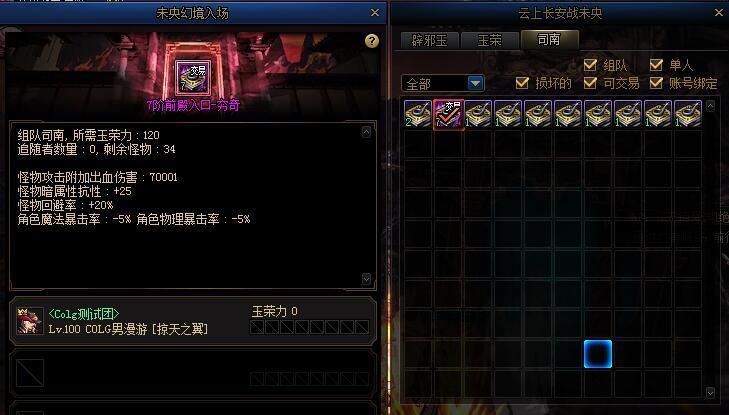This screenshot has height=415, width=729.
Task: Click the highlighted blue inventory slot
Action: tap(598, 354)
